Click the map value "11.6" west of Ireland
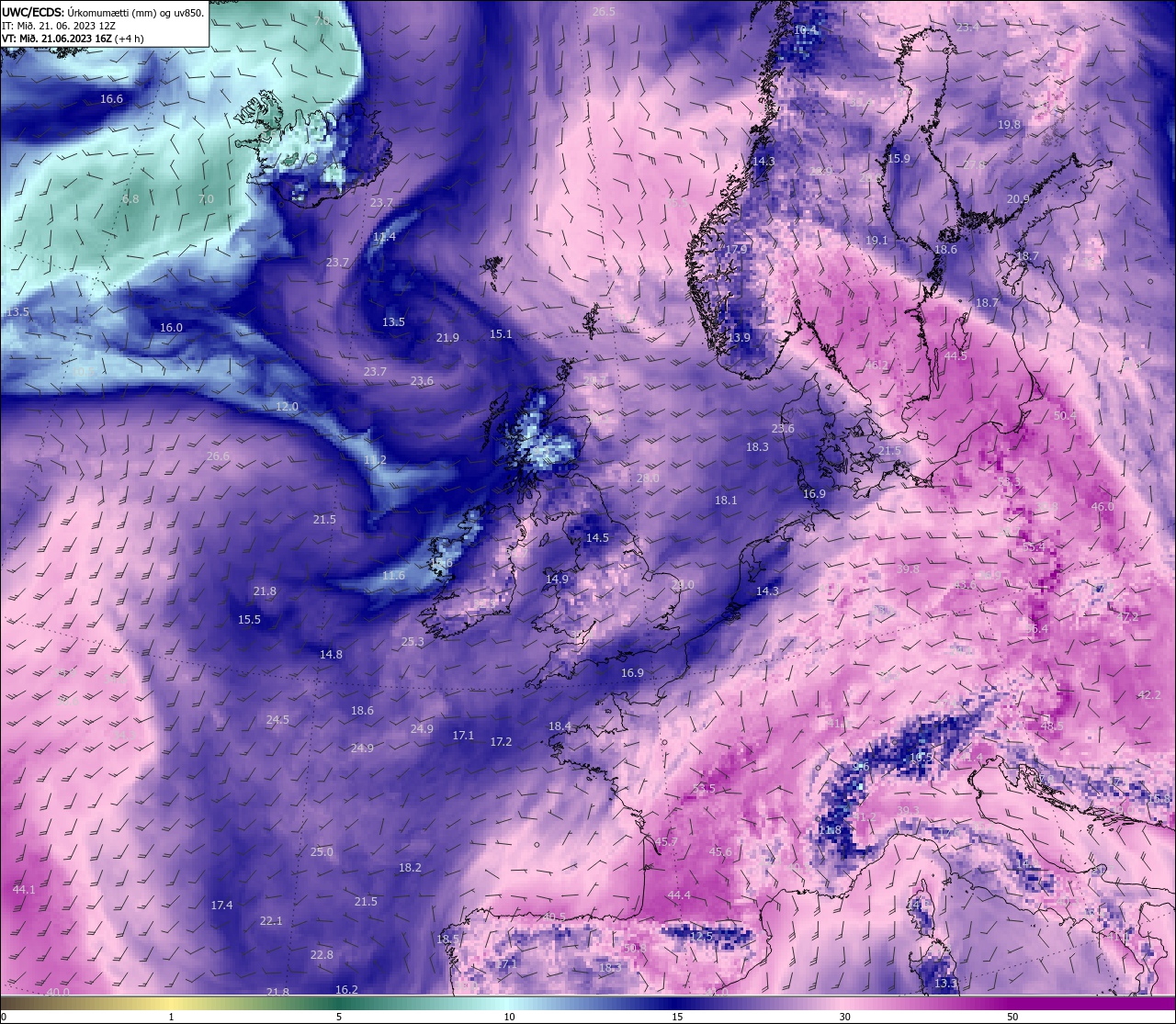The height and width of the screenshot is (1024, 1176). pyautogui.click(x=393, y=576)
